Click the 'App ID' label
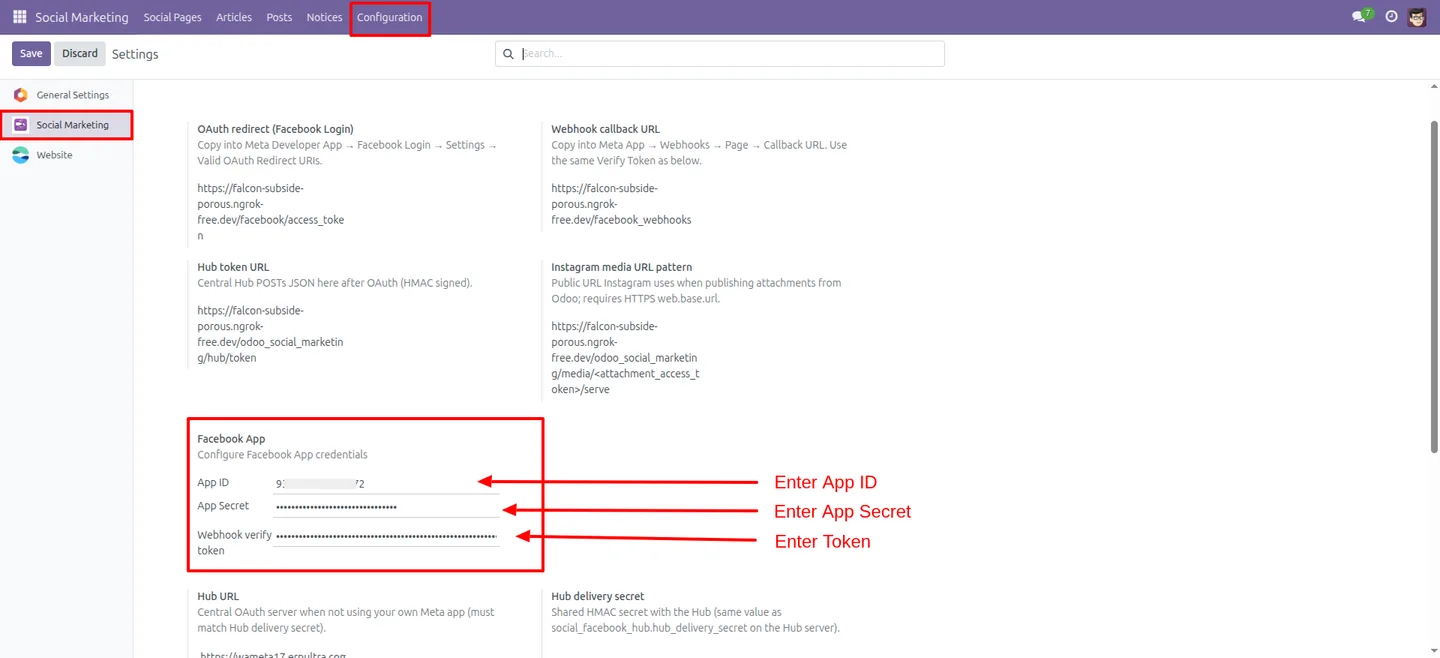The image size is (1440, 658). click(213, 483)
